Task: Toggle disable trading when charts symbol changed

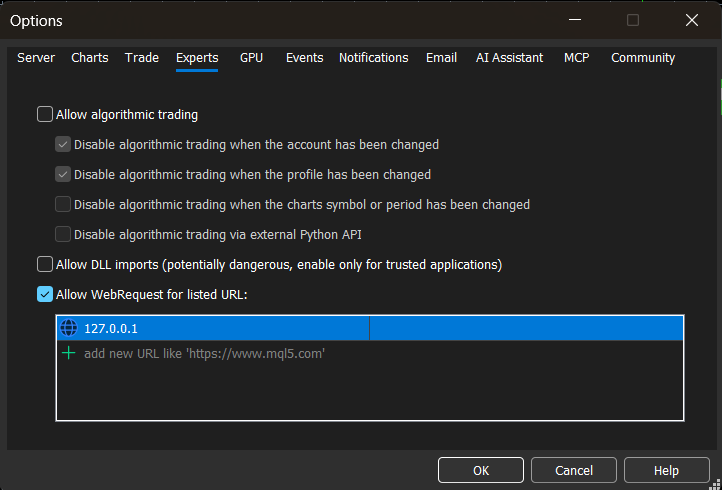Action: (x=63, y=204)
